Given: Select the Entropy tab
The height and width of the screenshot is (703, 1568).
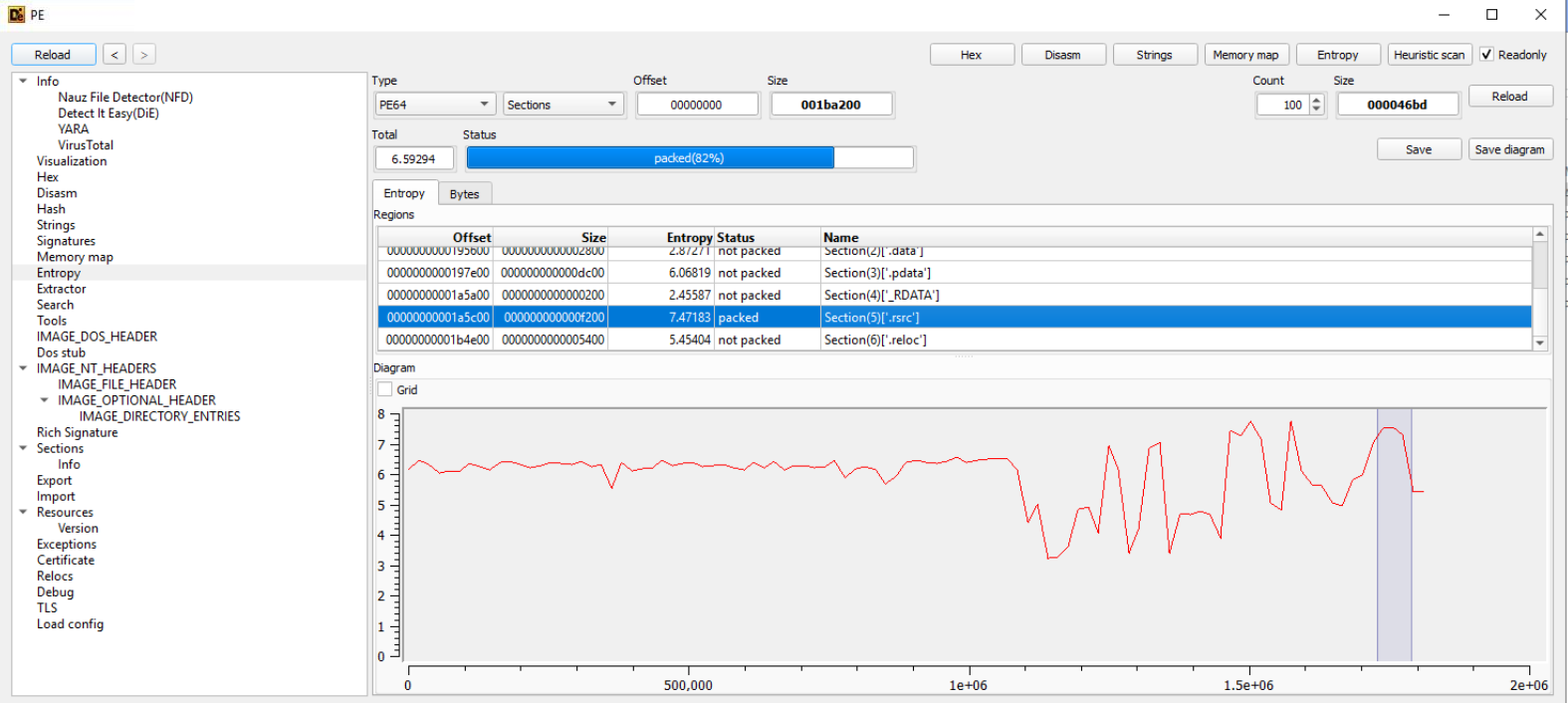Looking at the screenshot, I should coord(404,193).
